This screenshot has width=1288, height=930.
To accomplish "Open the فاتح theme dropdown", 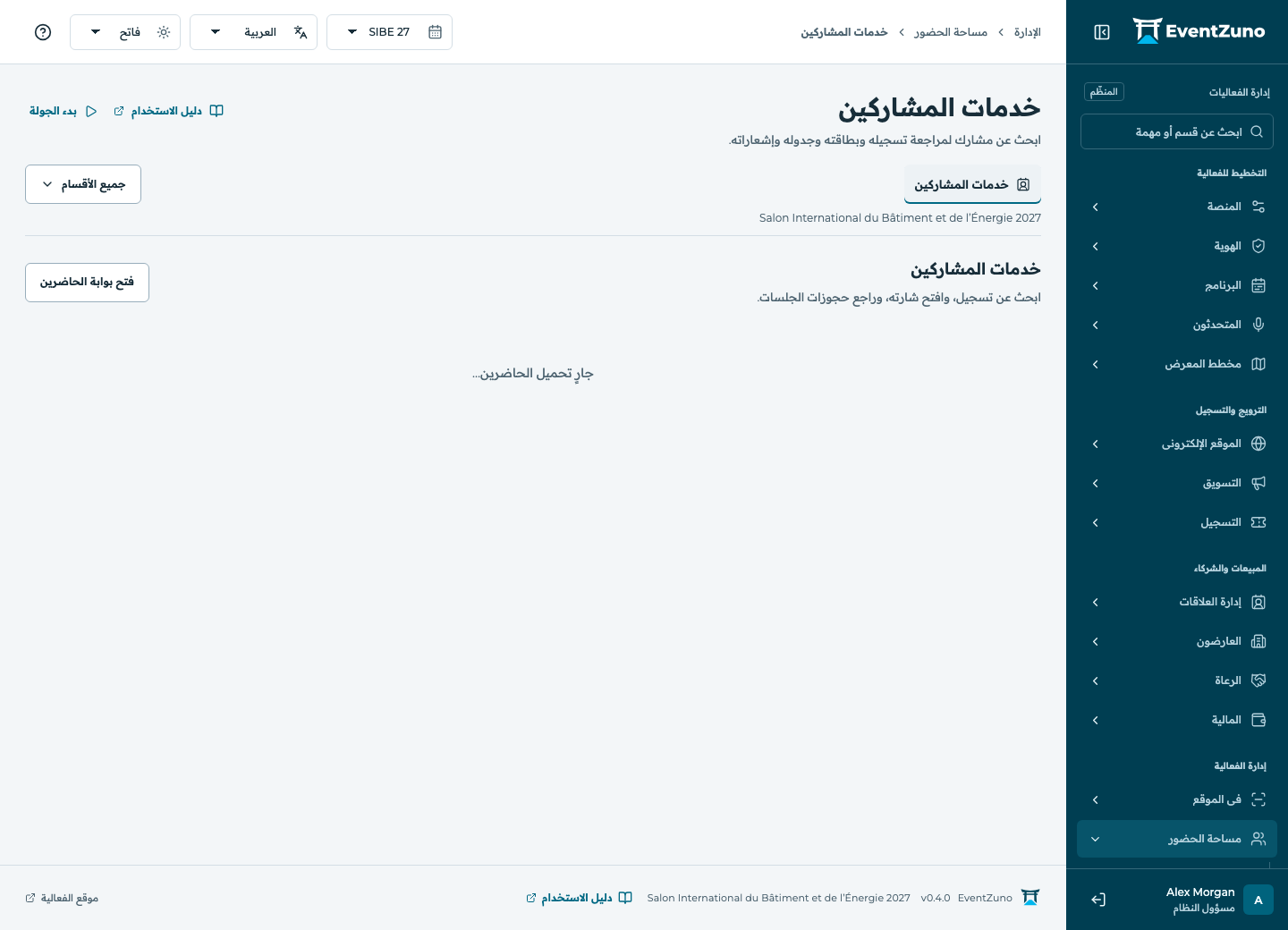I will pos(125,32).
